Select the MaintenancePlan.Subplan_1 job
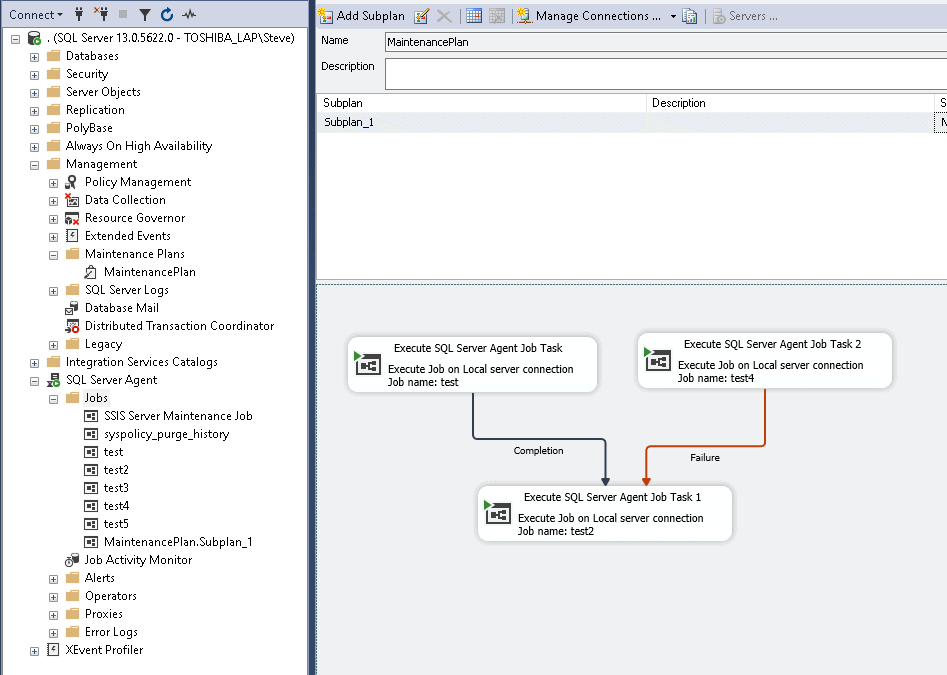The height and width of the screenshot is (675, 947). [178, 542]
